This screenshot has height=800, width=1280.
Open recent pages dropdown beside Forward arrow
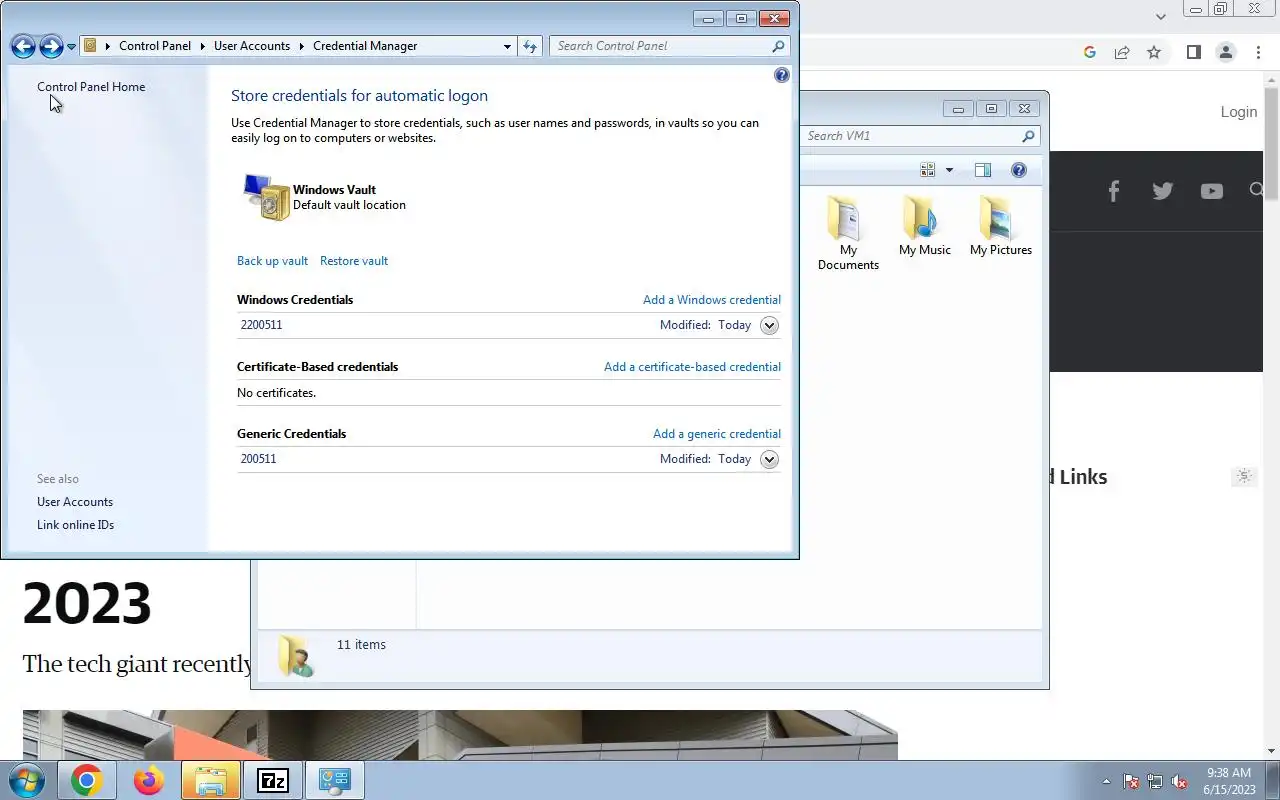click(x=71, y=47)
